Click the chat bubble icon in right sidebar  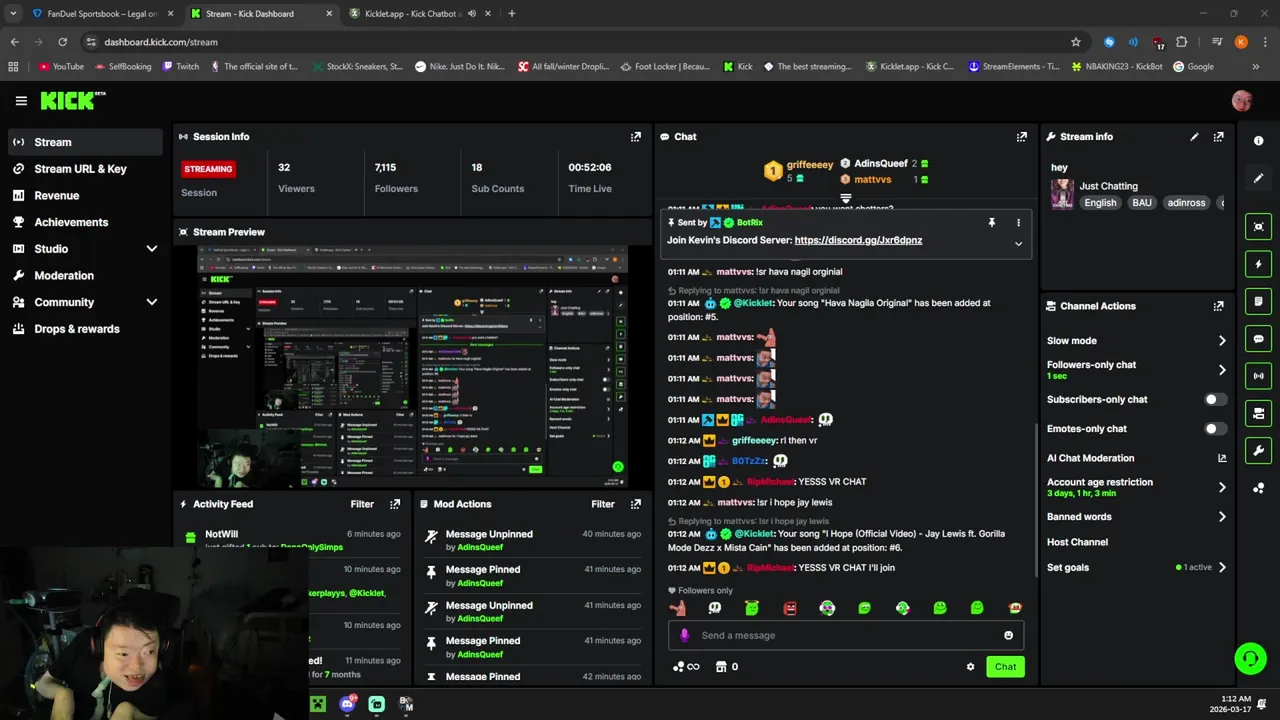[x=1259, y=339]
